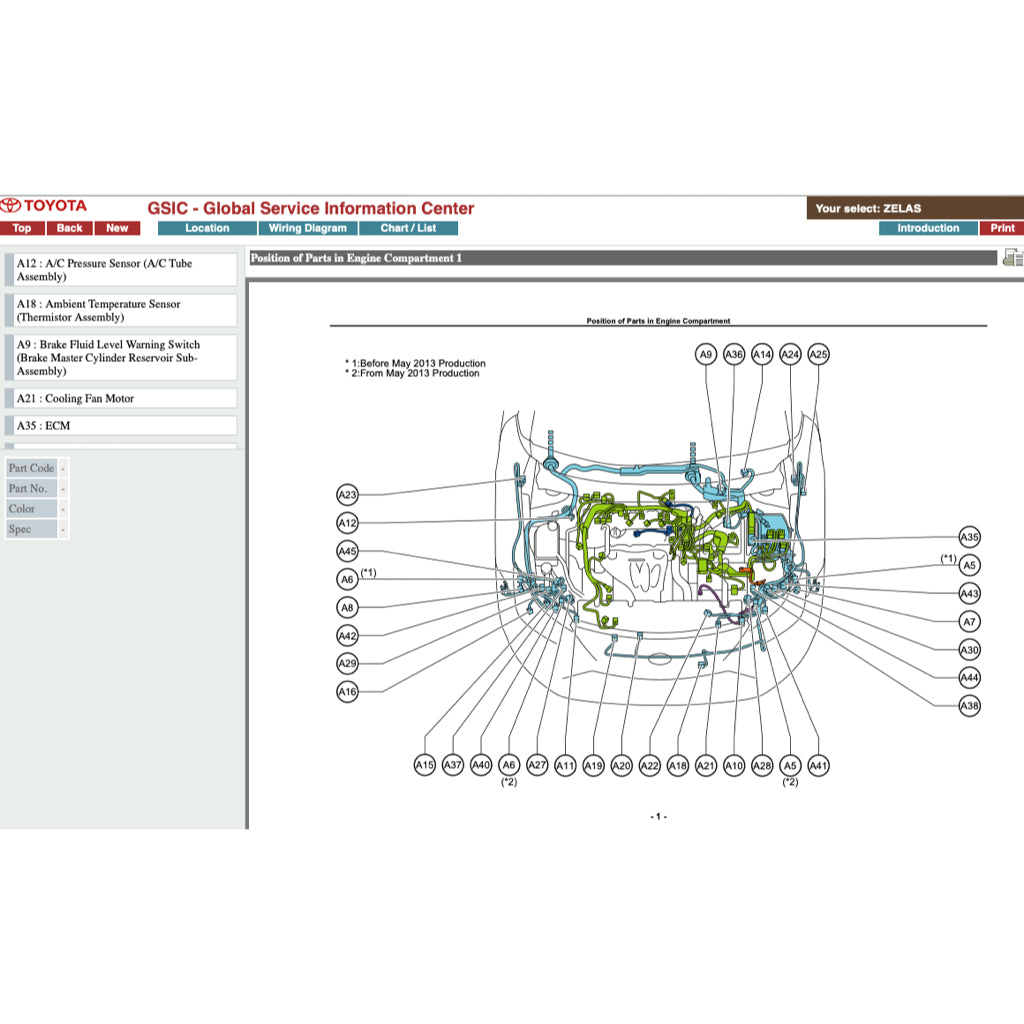The image size is (1024, 1024).
Task: Print the current diagram
Action: click(x=1002, y=228)
